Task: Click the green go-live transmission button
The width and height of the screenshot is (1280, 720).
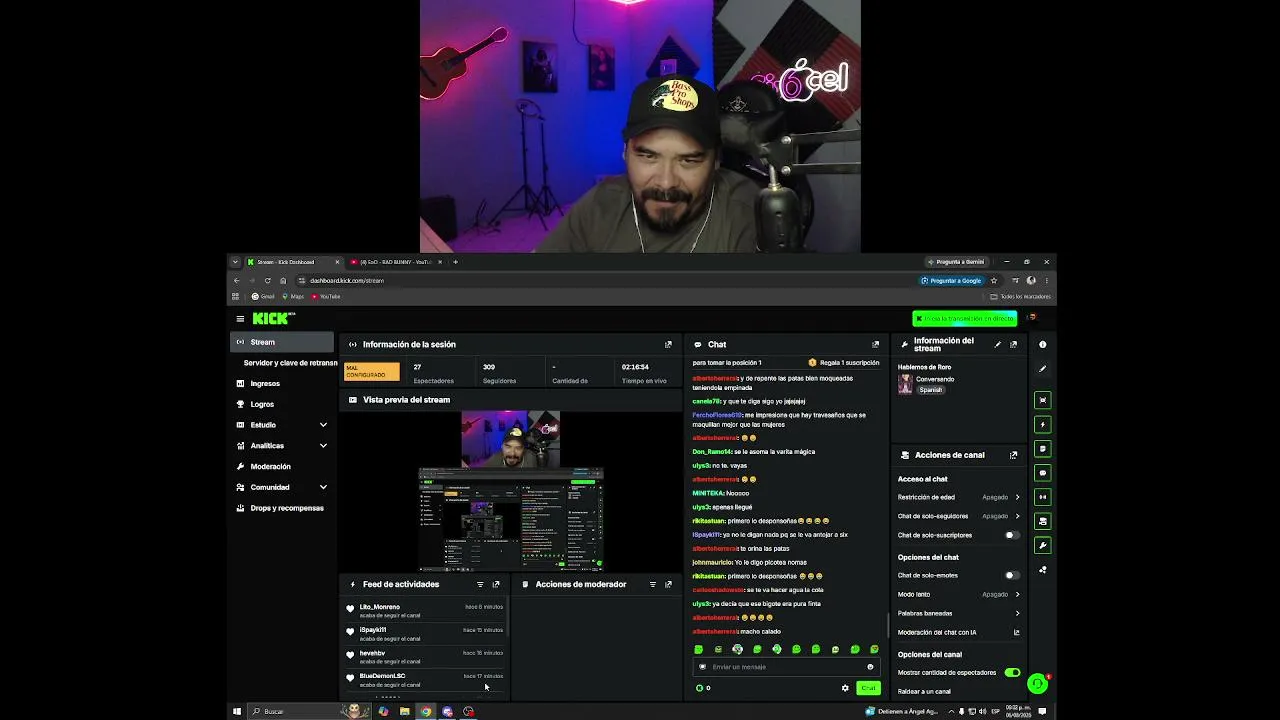Action: (x=964, y=319)
